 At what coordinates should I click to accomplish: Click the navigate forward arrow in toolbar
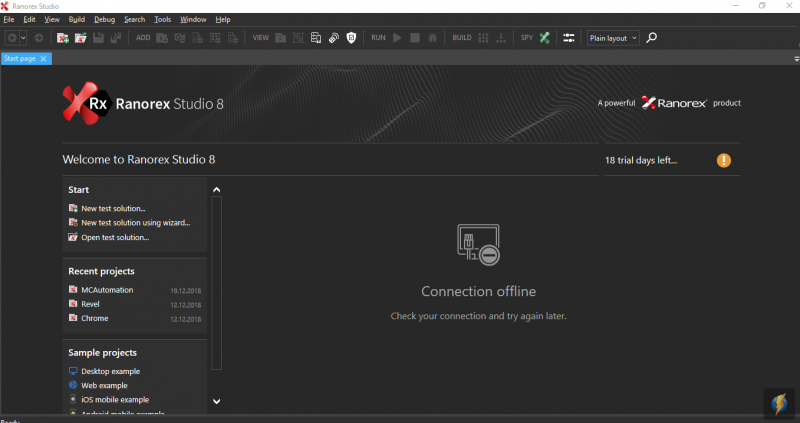pyautogui.click(x=39, y=38)
